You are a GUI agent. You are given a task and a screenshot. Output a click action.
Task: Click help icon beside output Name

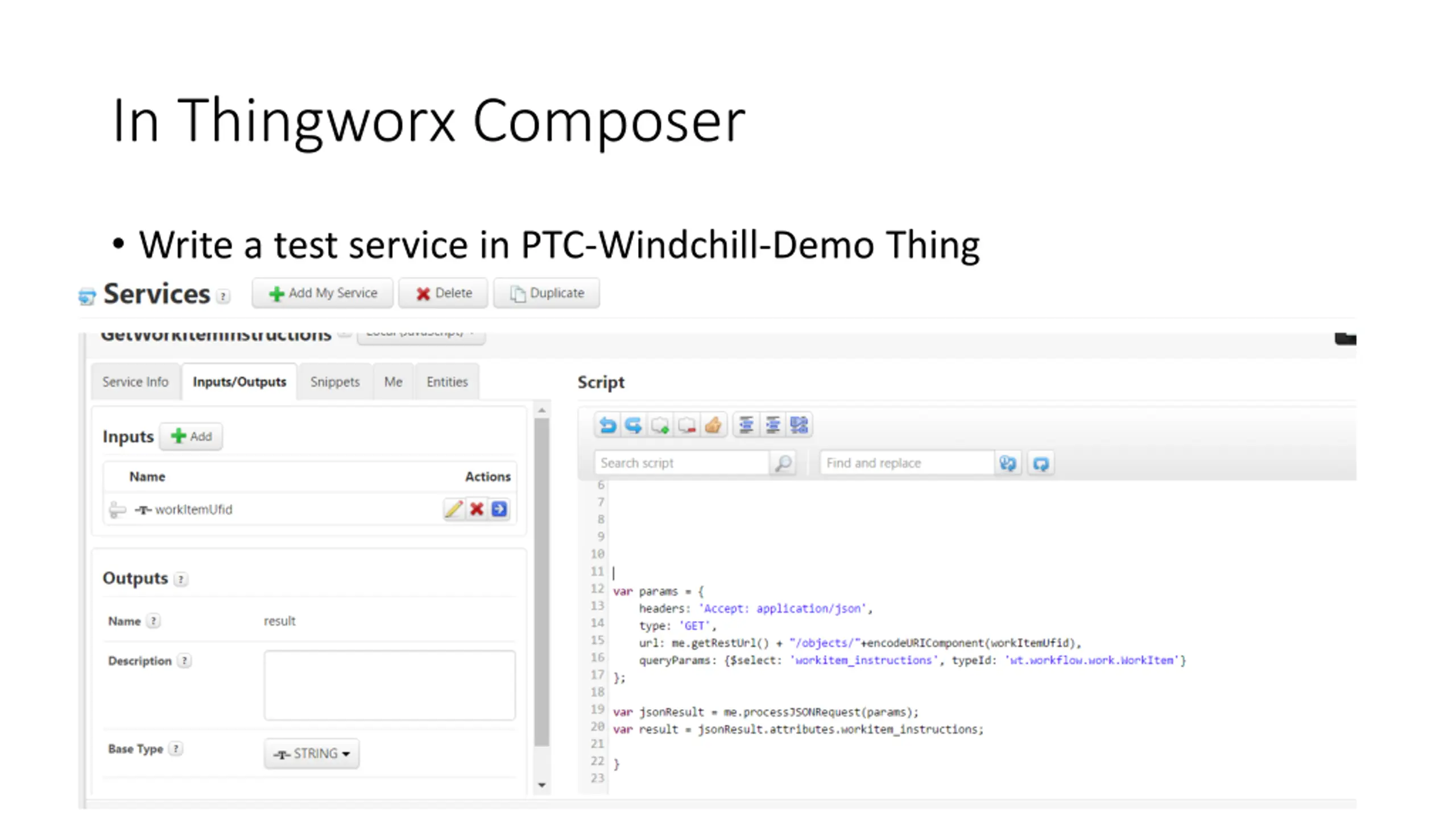153,621
